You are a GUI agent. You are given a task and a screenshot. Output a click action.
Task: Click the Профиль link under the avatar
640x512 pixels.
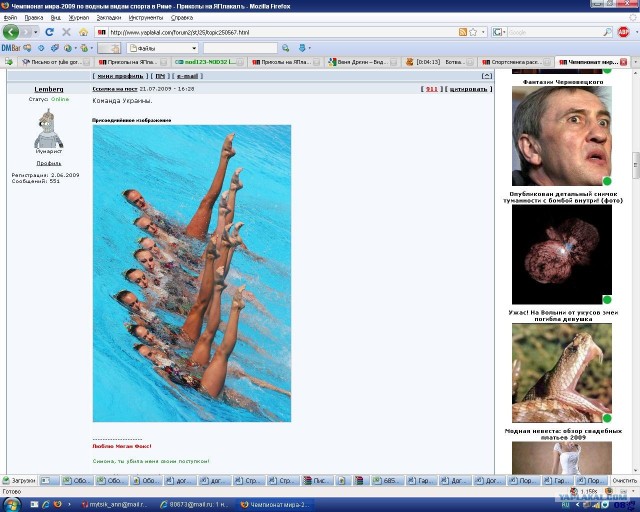(49, 163)
